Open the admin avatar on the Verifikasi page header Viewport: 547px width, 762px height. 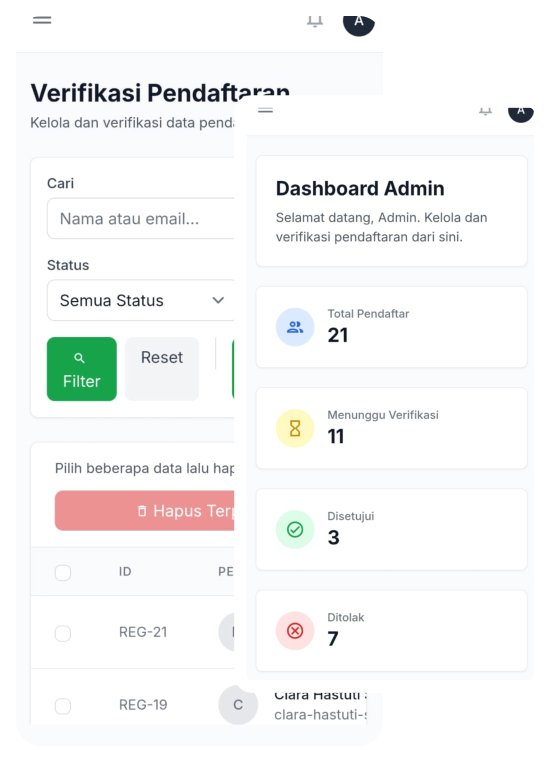tap(359, 25)
